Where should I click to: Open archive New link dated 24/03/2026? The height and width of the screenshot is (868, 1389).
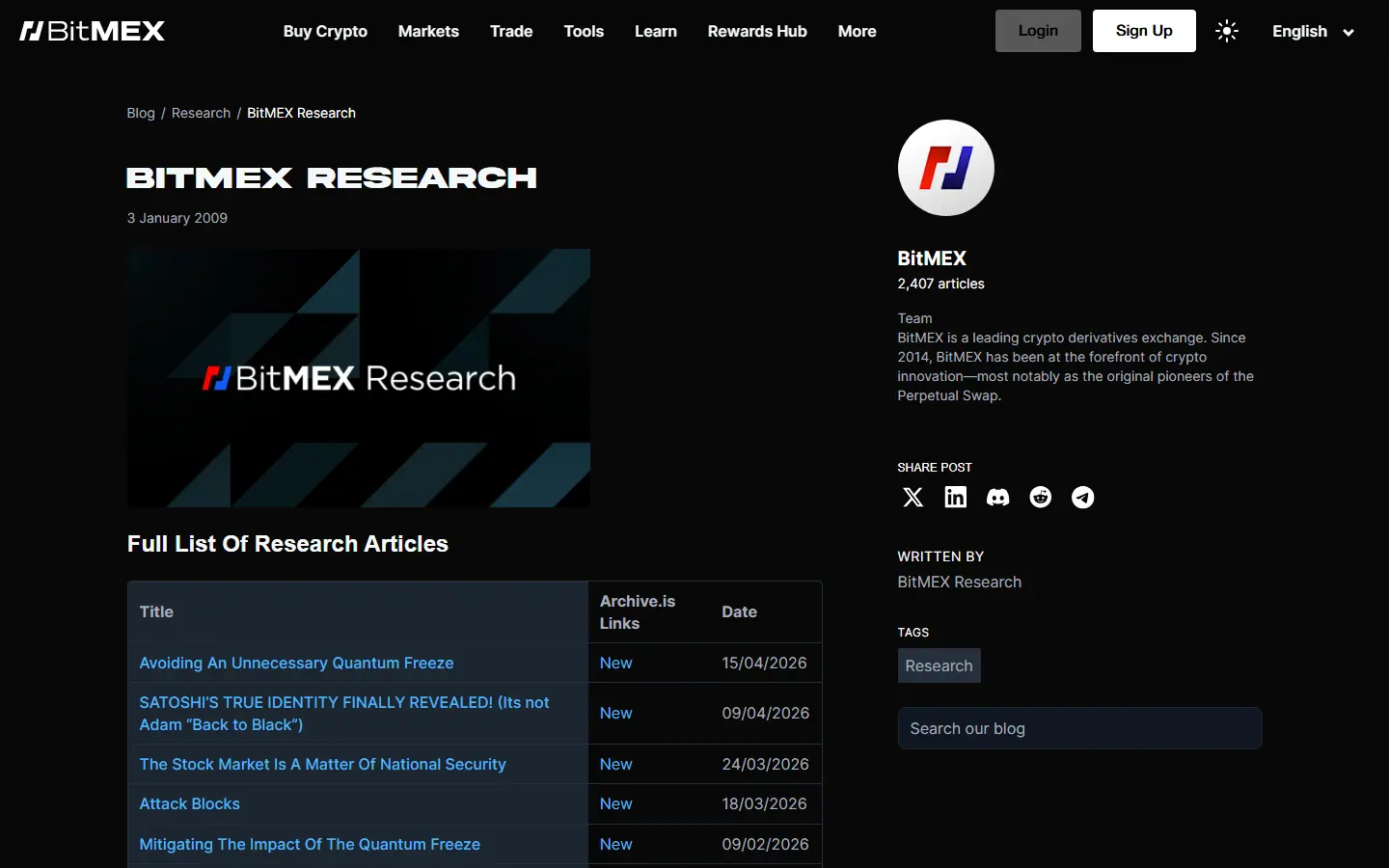[x=615, y=764]
